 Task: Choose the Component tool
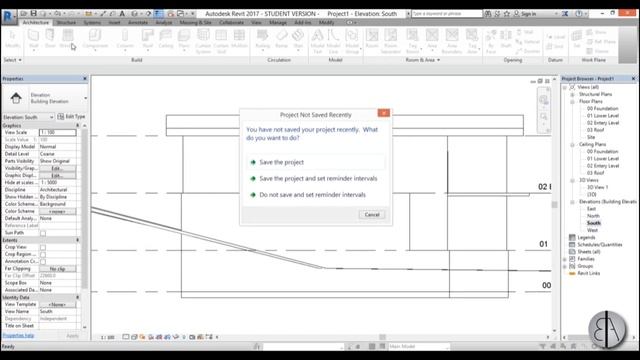pyautogui.click(x=95, y=39)
